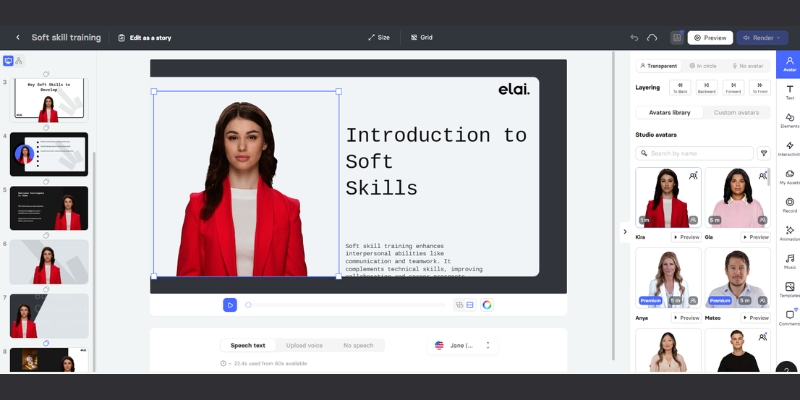Open the Comments sidebar tool
This screenshot has height=400, width=800.
tap(789, 318)
